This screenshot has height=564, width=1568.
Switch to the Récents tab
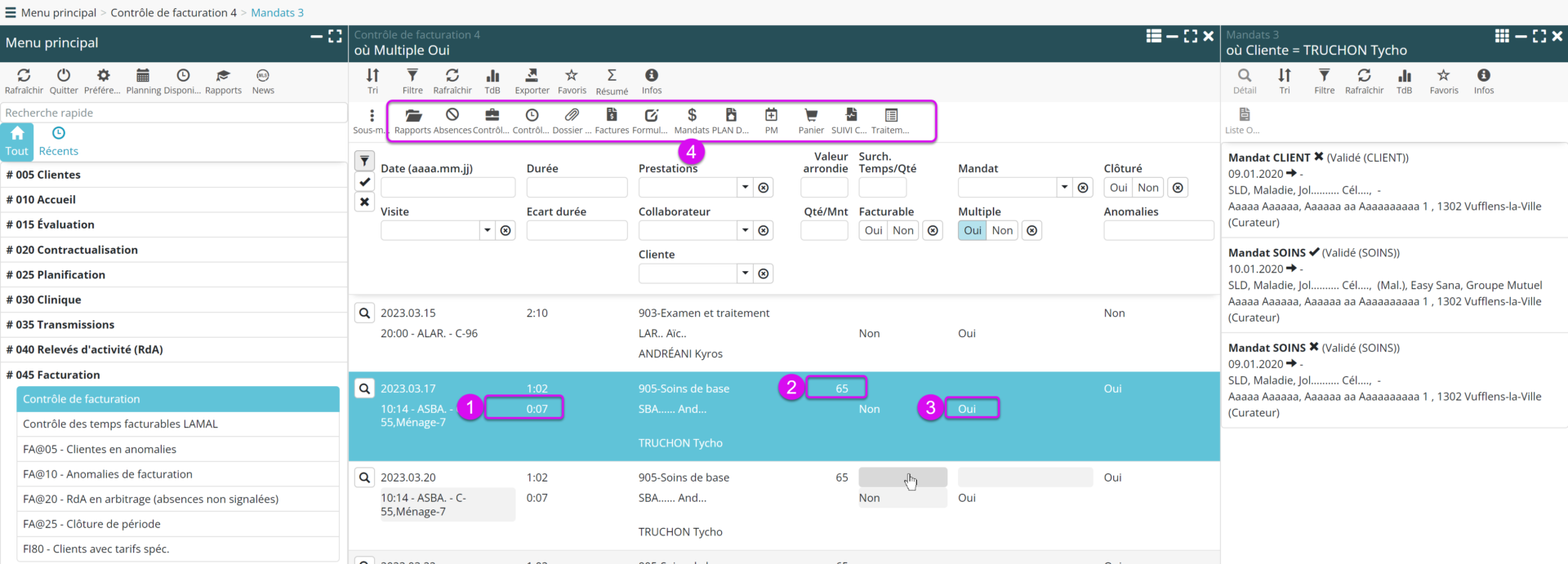[59, 141]
